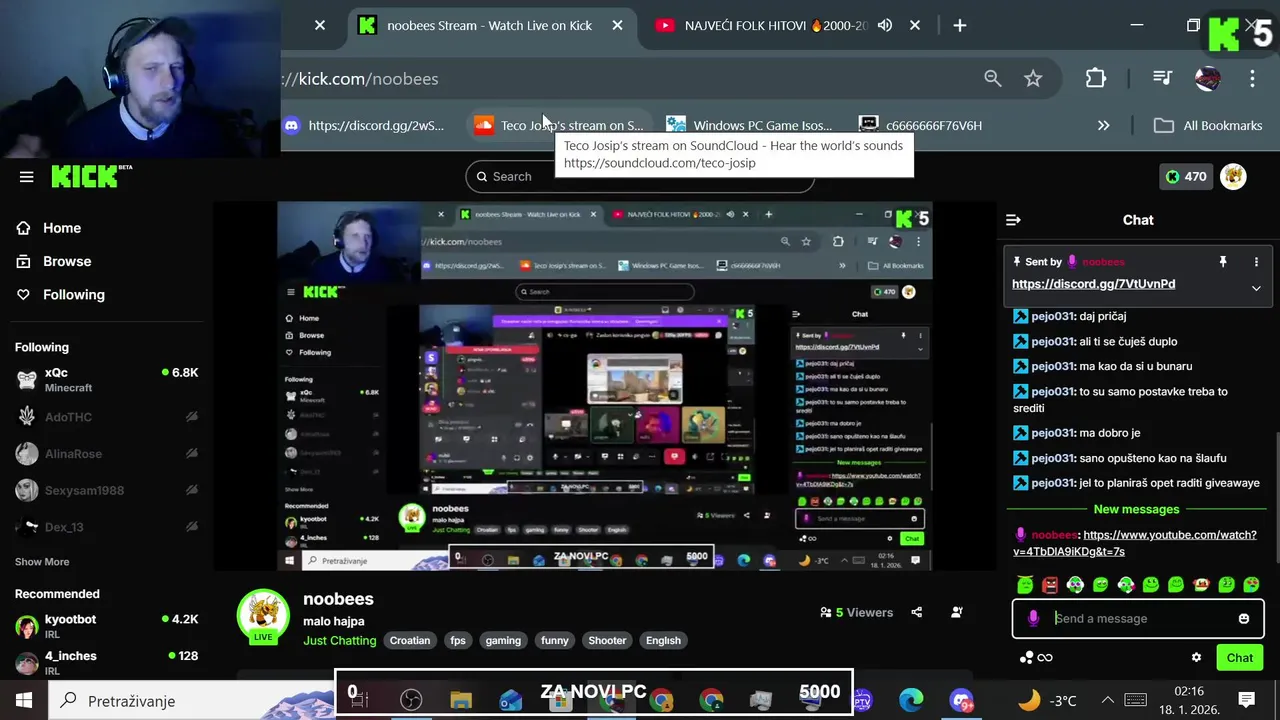Open Sexysam1988 channel in sidebar
Image resolution: width=1280 pixels, height=720 pixels.
(x=107, y=491)
